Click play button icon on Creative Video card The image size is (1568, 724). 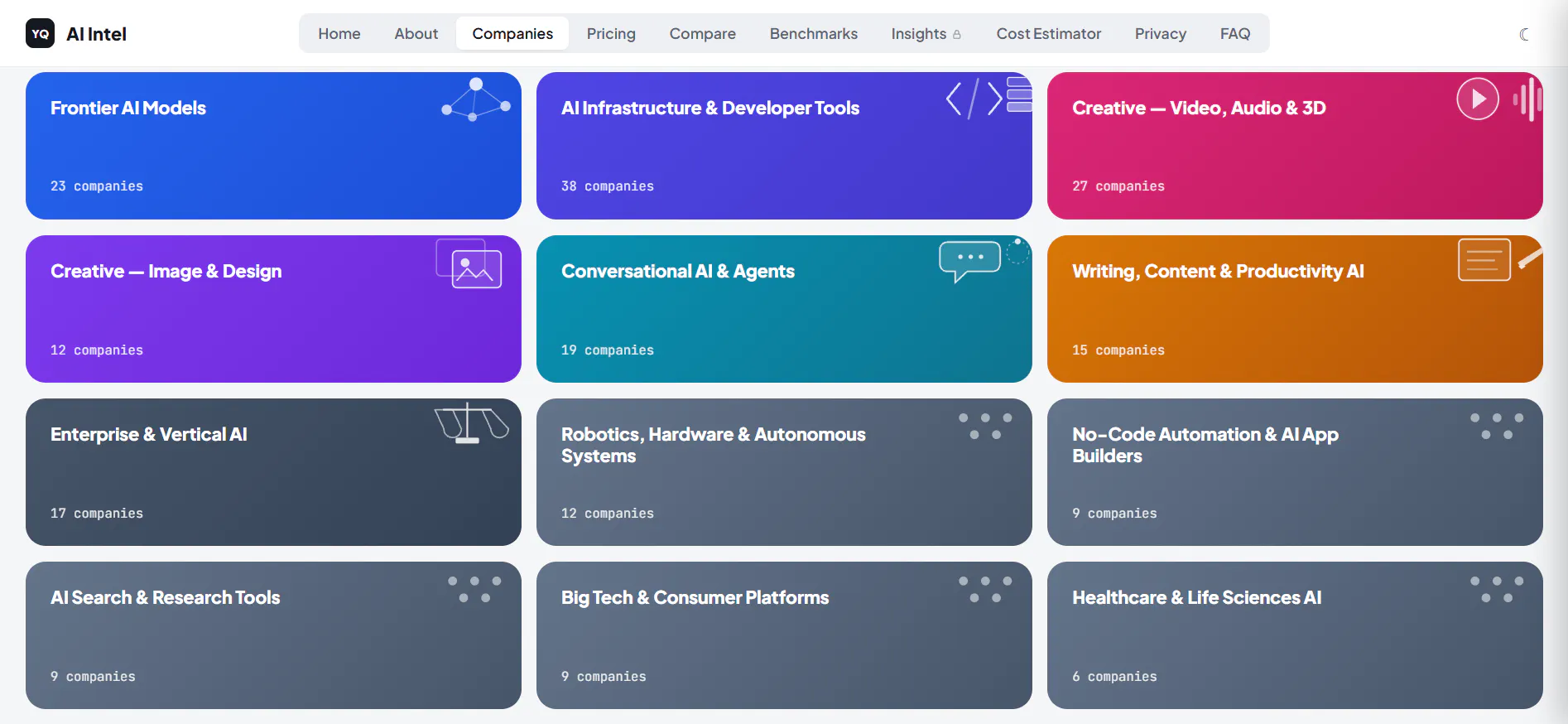coord(1478,99)
